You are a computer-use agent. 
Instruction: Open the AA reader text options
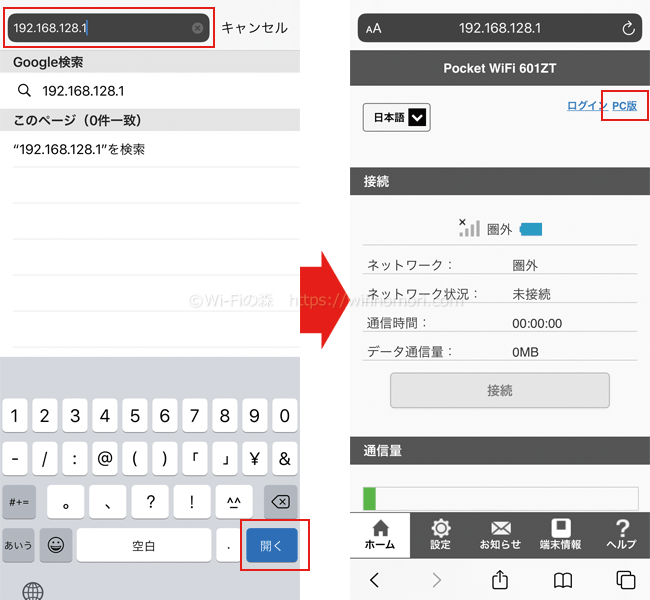pyautogui.click(x=374, y=29)
